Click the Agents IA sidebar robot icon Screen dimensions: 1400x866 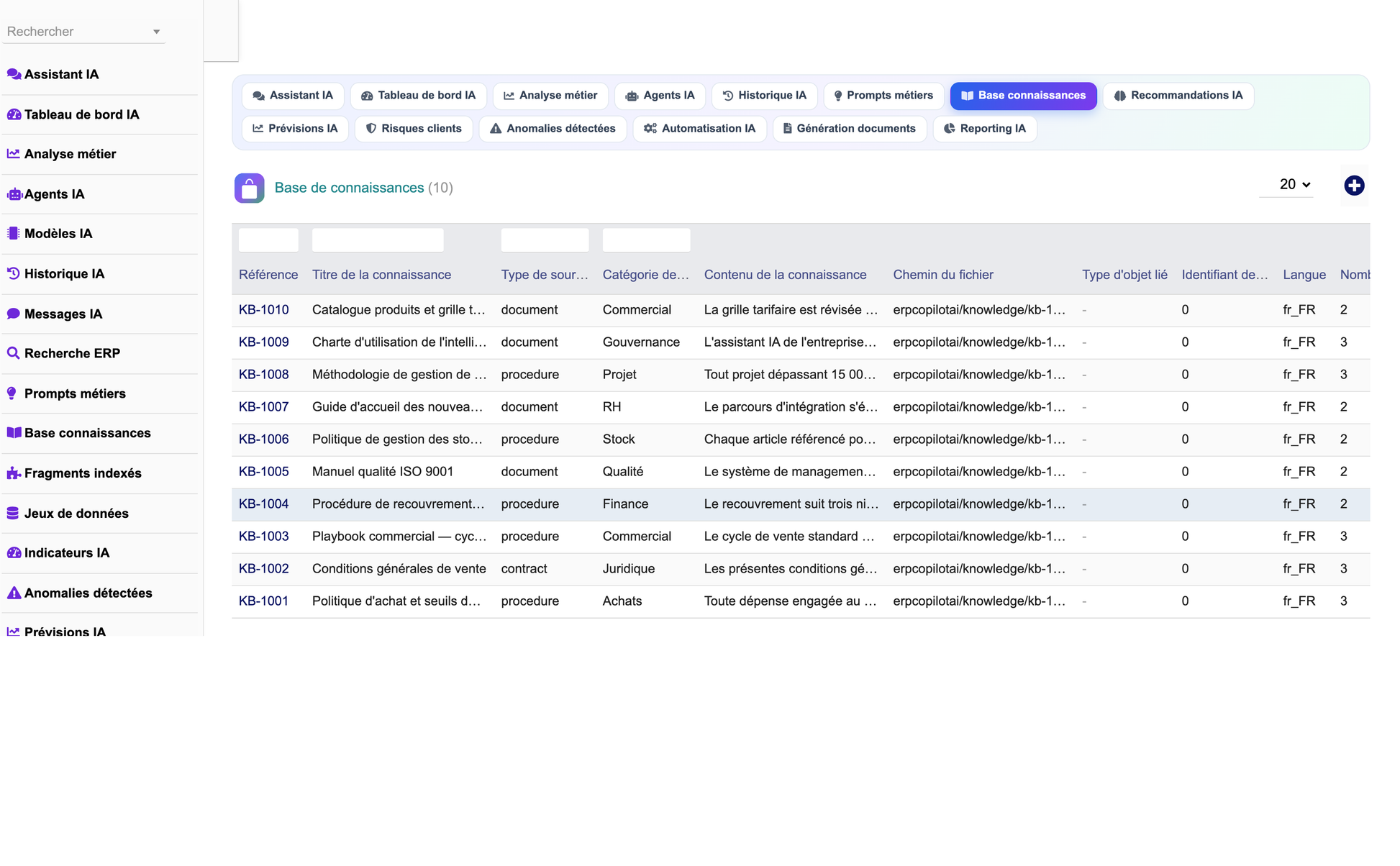pos(14,194)
